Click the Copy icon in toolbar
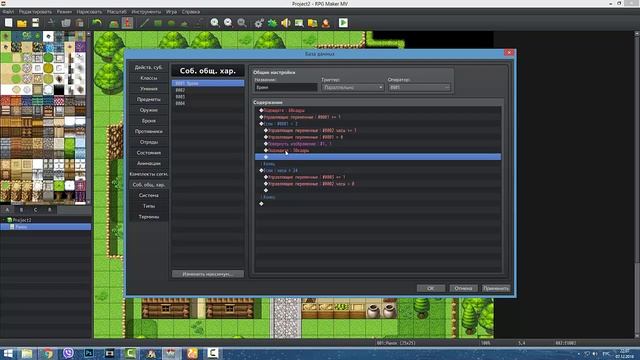Screen dimensions: 640x360 point(66,23)
